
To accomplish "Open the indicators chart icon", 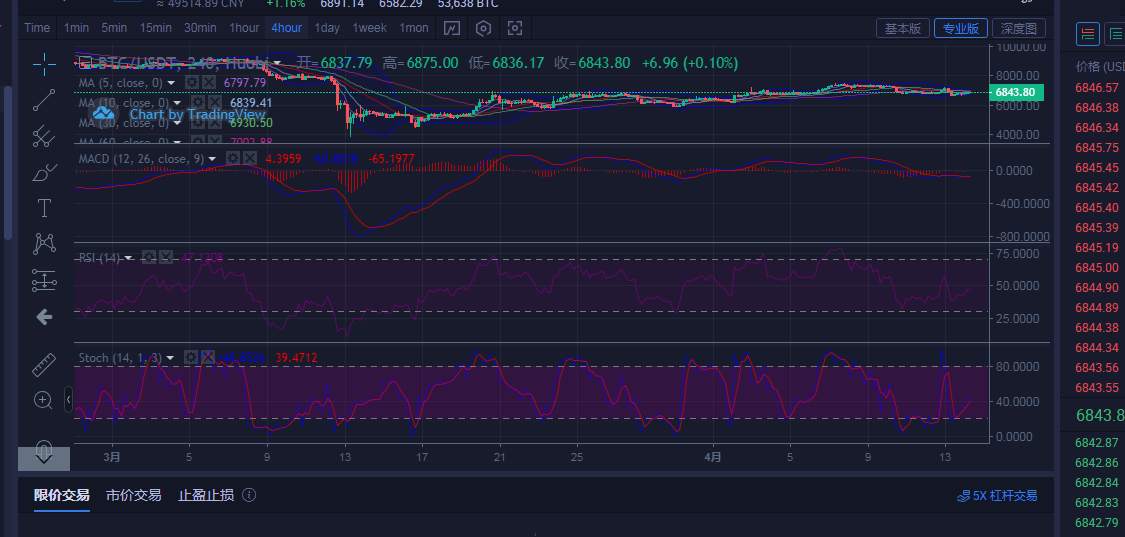I will tap(451, 28).
